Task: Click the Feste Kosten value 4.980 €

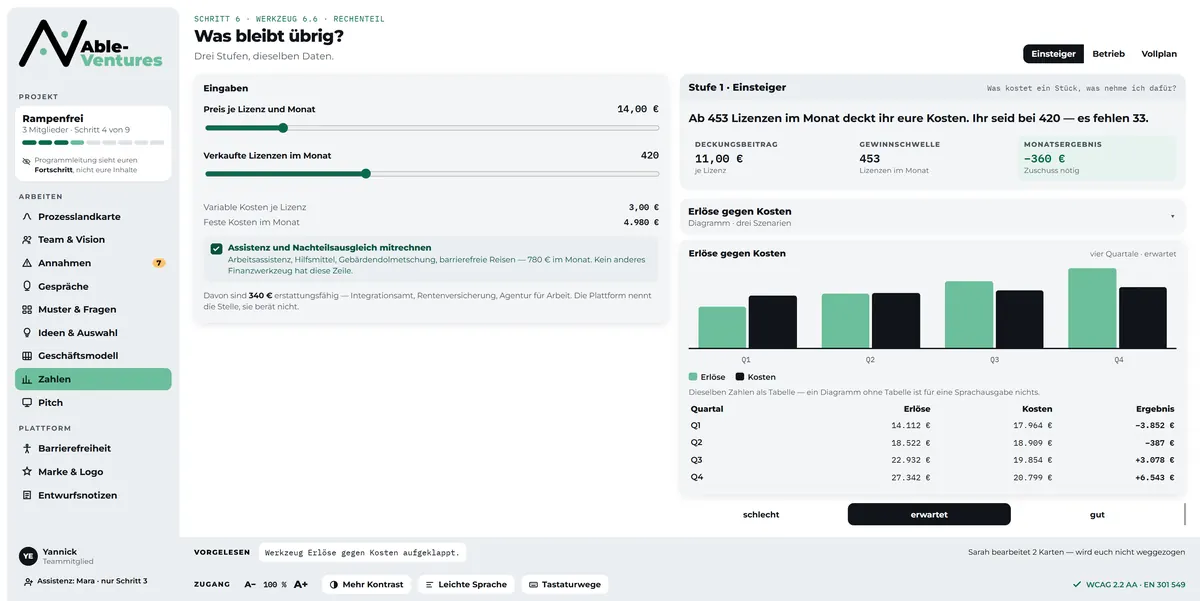Action: 641,222
